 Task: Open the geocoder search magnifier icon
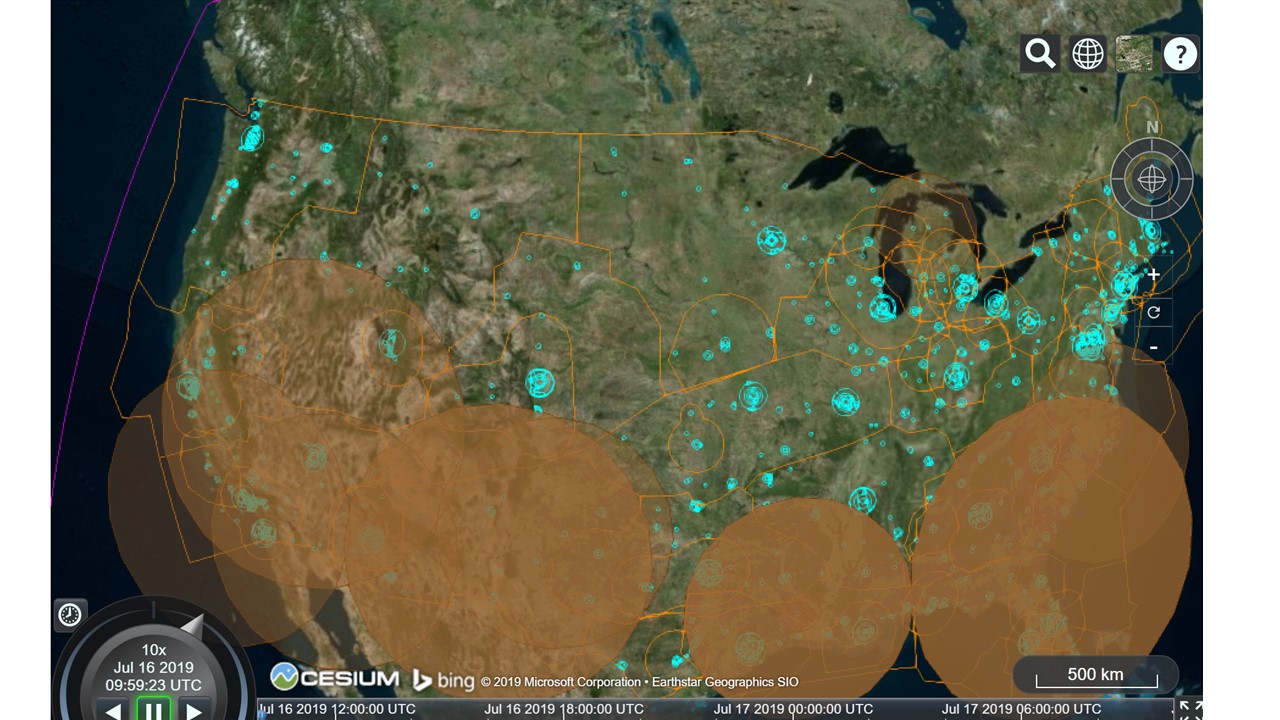tap(1040, 54)
